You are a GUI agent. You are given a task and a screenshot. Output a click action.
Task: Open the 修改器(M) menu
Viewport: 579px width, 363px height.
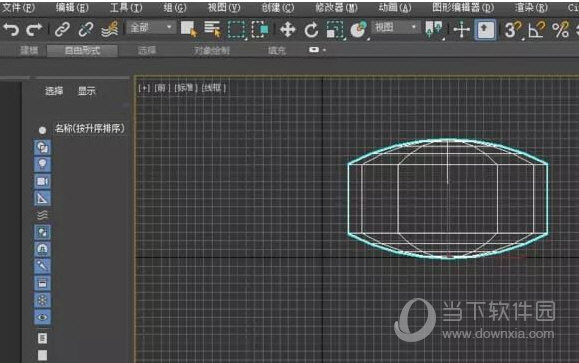336,7
